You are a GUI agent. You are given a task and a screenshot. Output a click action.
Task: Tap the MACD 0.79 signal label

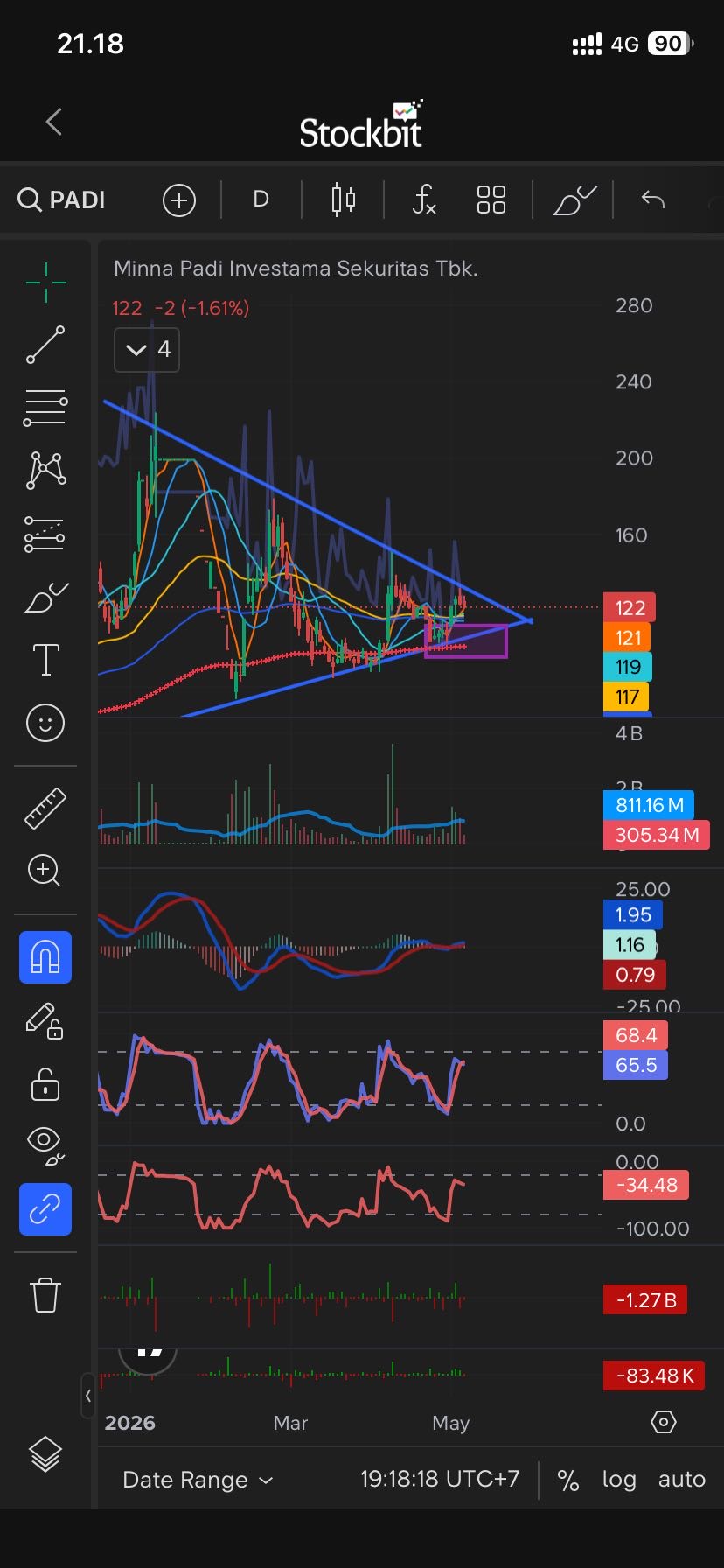635,975
